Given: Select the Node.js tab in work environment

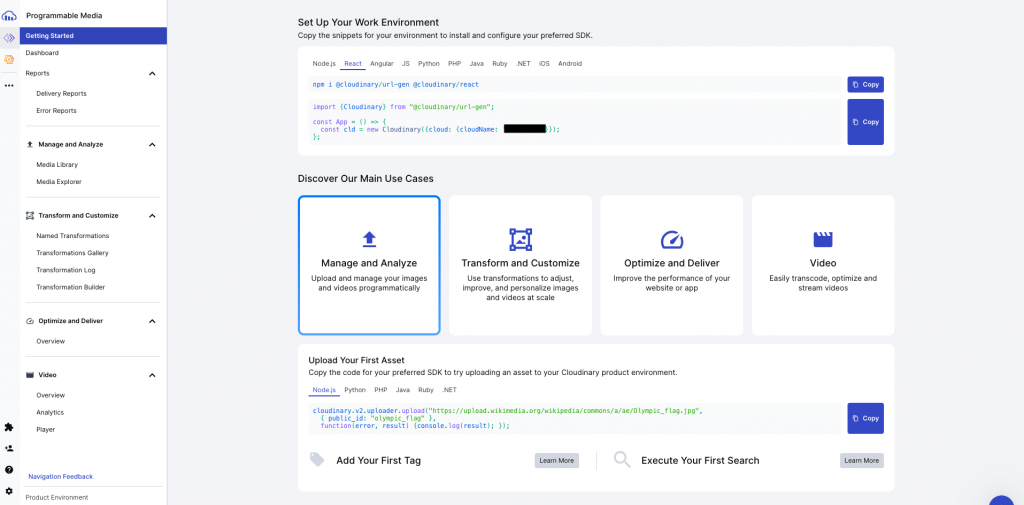Looking at the screenshot, I should (x=324, y=63).
